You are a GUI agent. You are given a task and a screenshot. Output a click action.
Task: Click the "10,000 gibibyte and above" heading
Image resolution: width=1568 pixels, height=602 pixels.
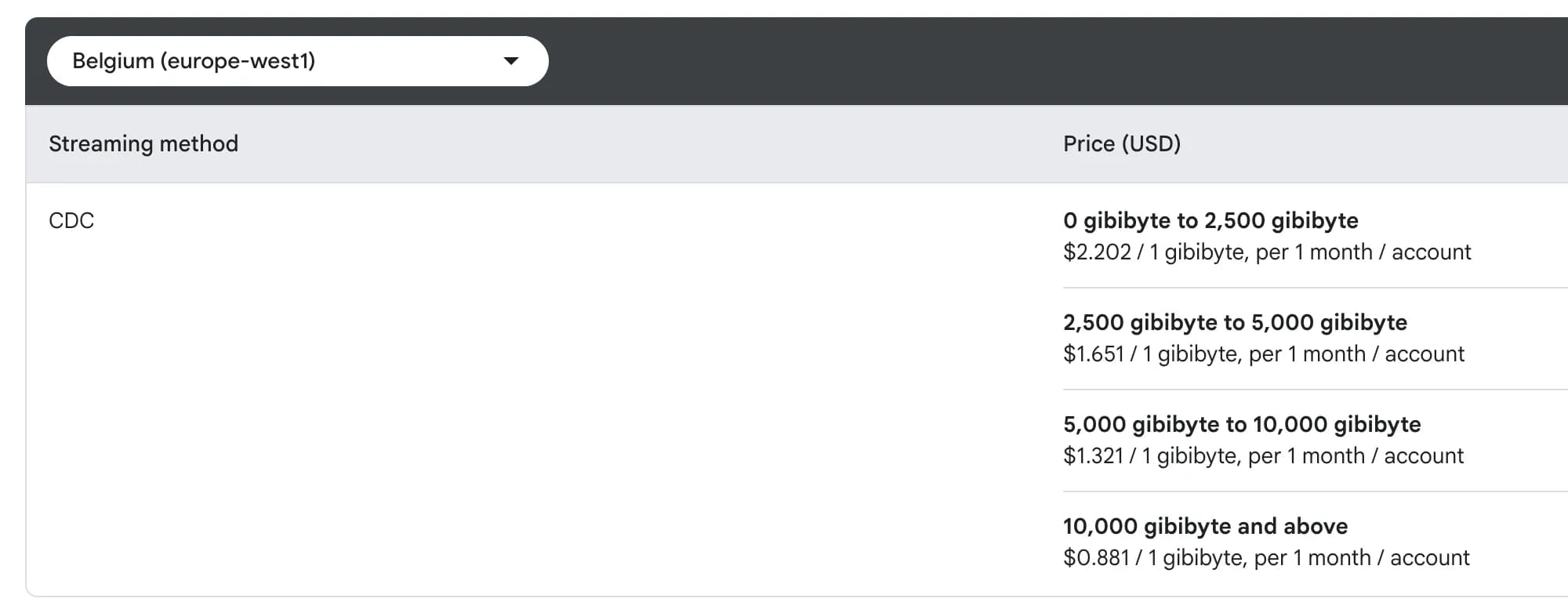click(x=1205, y=527)
